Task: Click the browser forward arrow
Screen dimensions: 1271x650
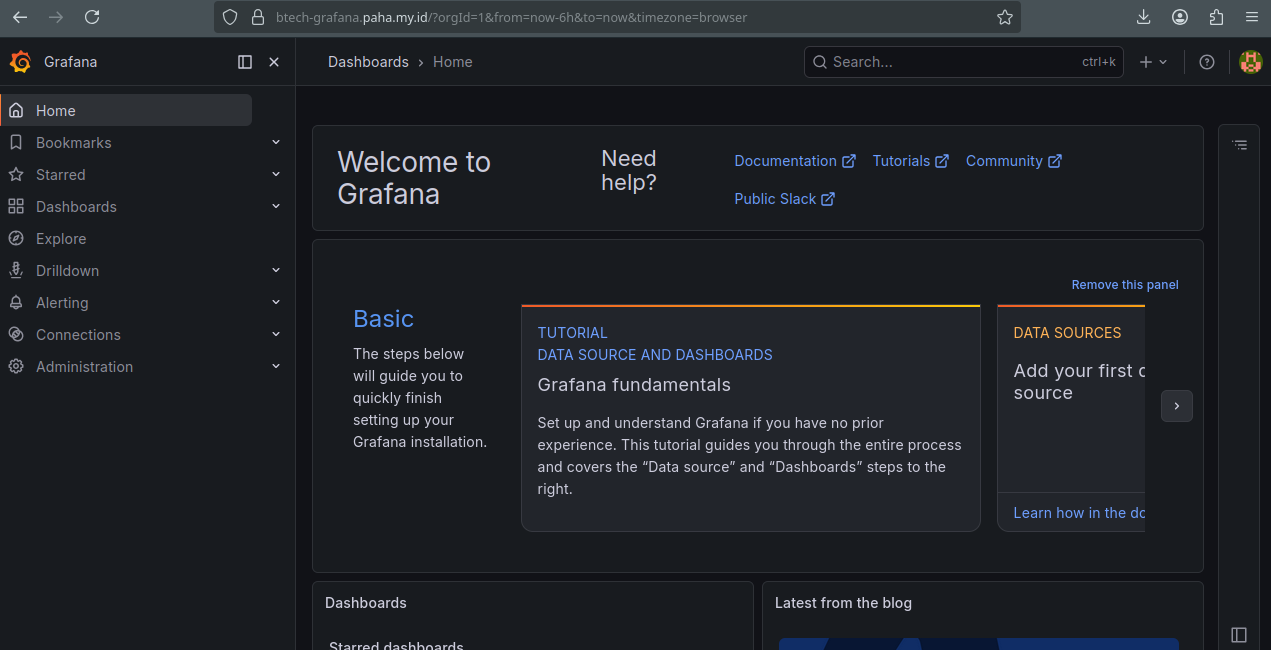Action: tap(56, 17)
